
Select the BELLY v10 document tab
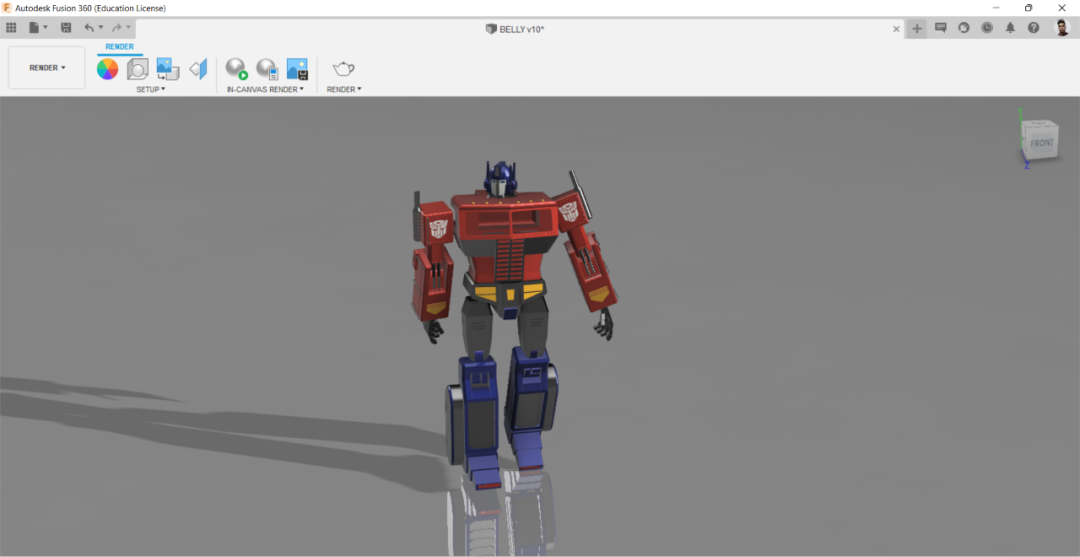pos(515,28)
